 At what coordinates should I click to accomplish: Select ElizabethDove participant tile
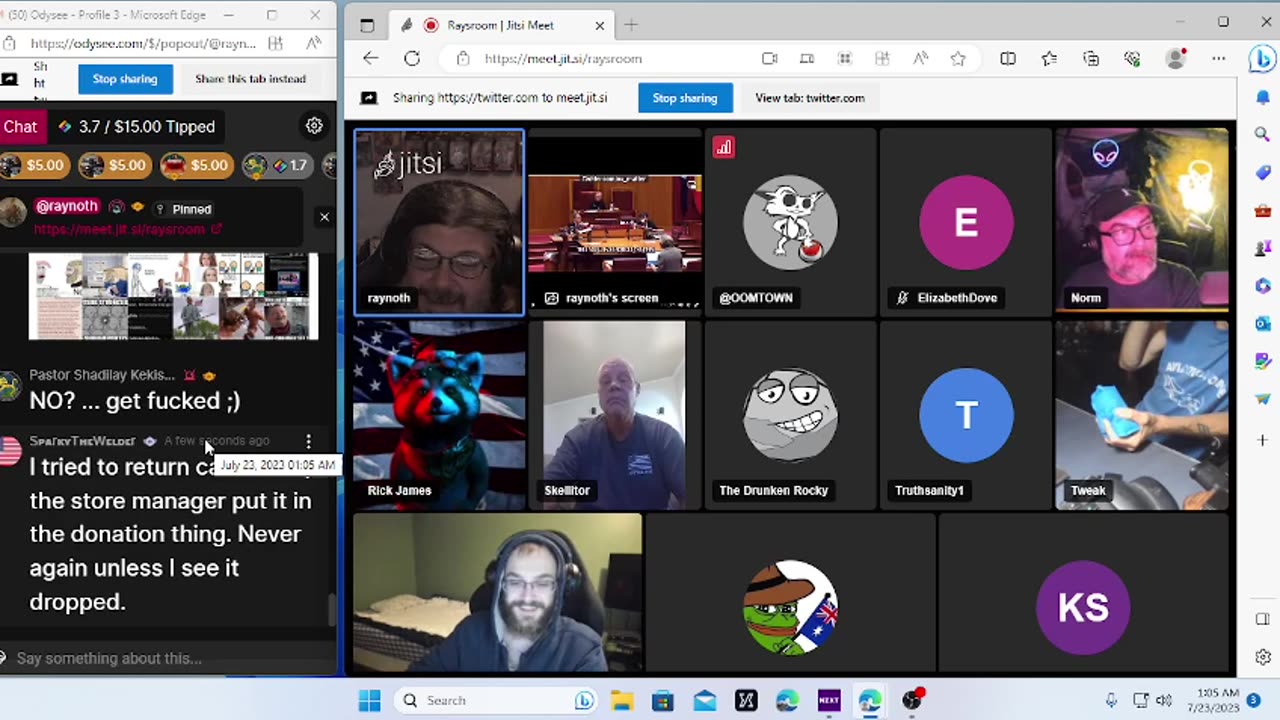pos(966,222)
